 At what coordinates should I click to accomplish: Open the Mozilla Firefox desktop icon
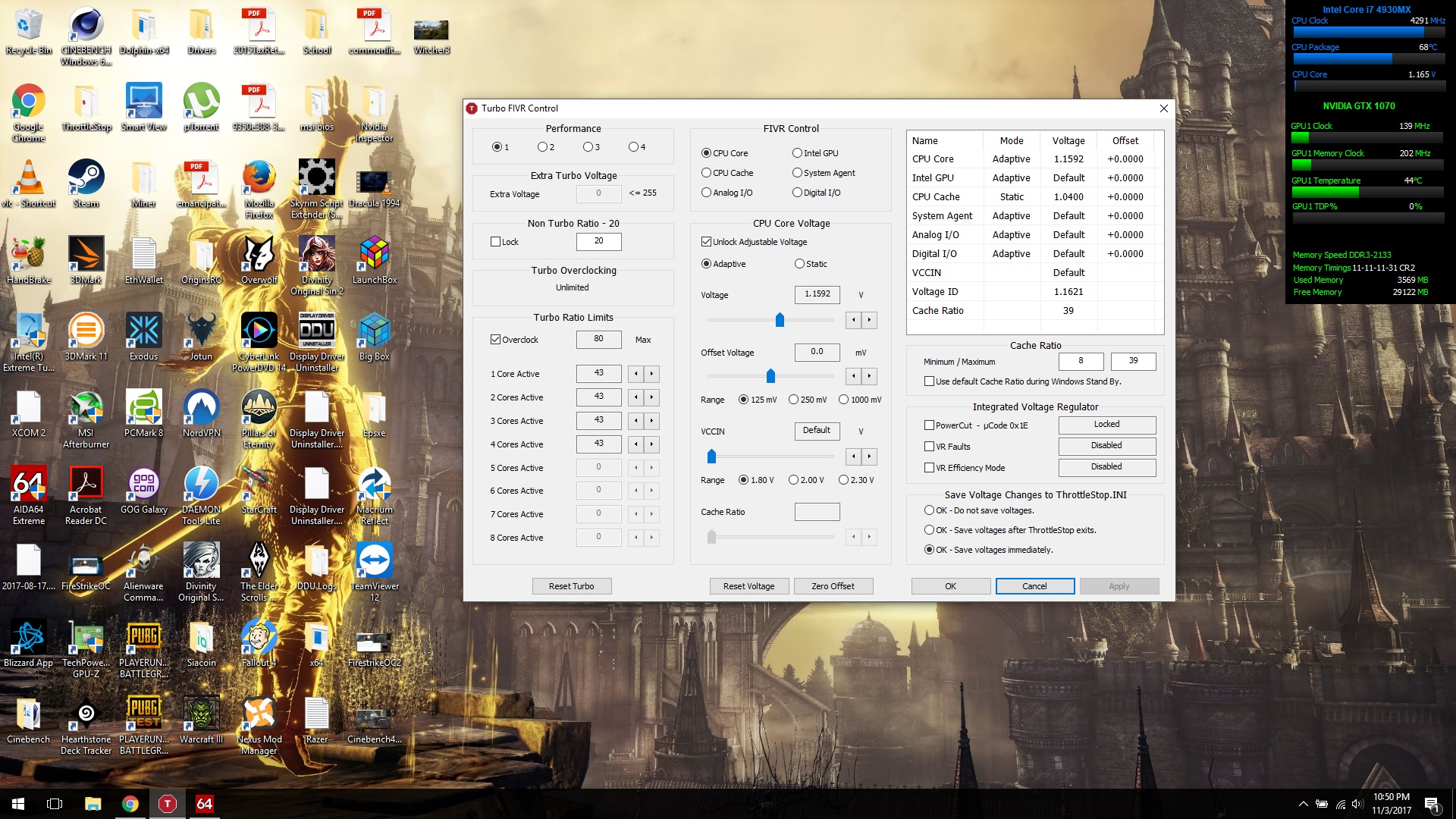[x=259, y=189]
